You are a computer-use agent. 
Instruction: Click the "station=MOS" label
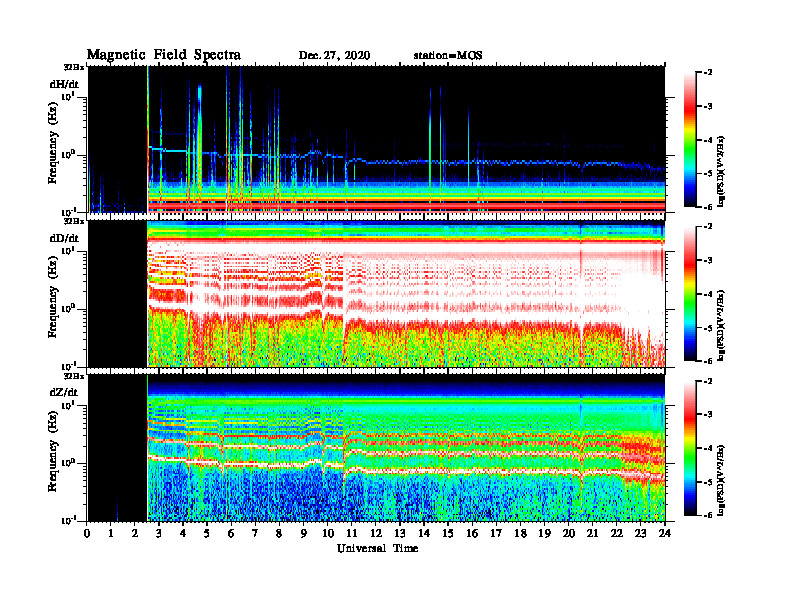pyautogui.click(x=448, y=56)
